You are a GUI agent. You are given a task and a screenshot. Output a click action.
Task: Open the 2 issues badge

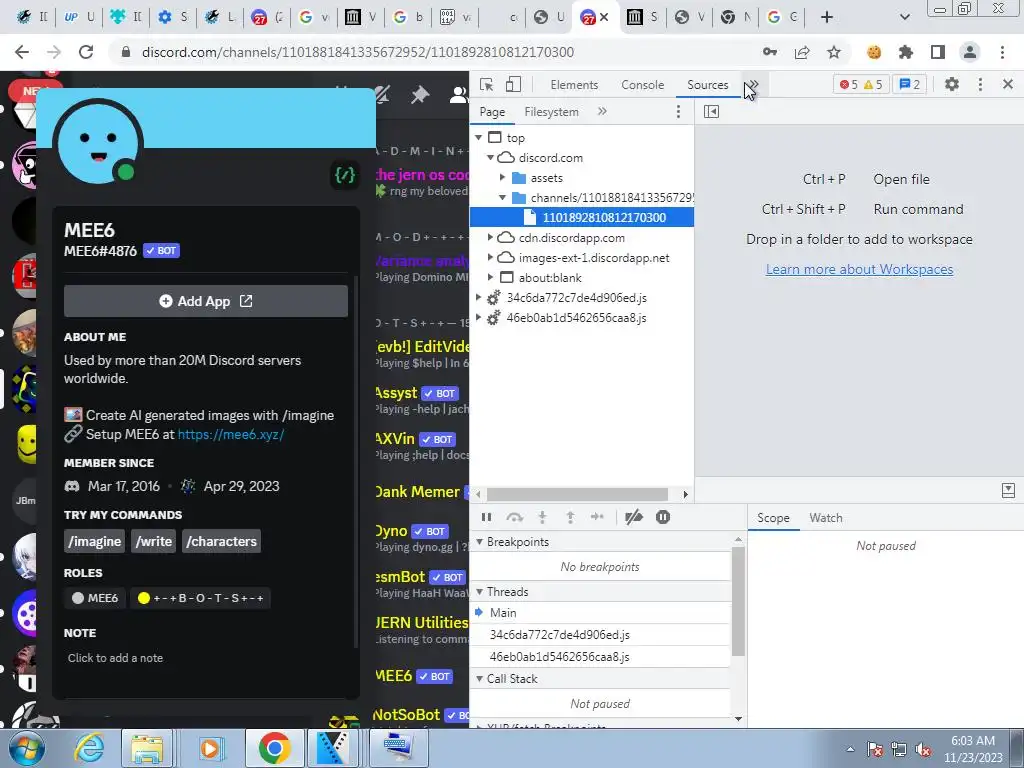pyautogui.click(x=910, y=84)
